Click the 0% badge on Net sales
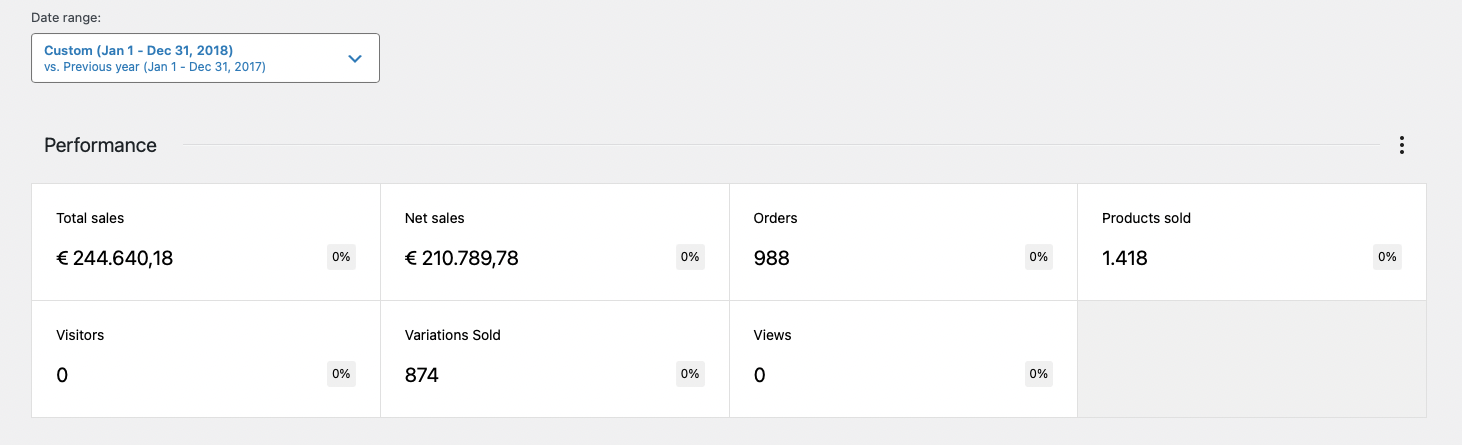Viewport: 1462px width, 445px height. coord(690,257)
